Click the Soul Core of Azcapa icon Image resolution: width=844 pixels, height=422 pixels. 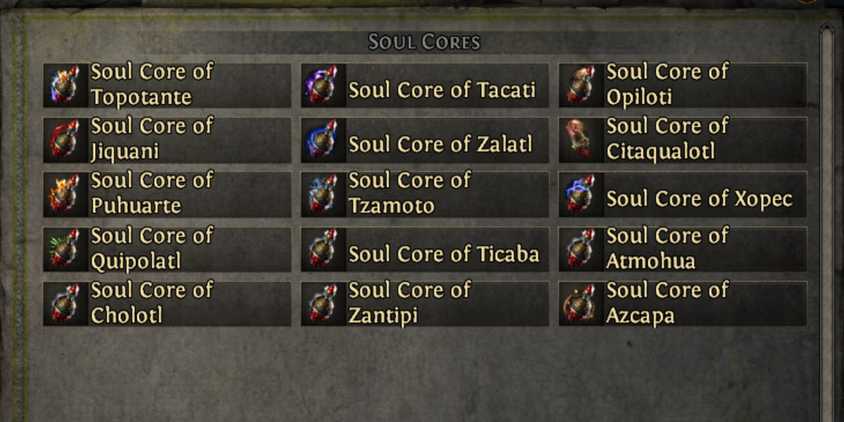click(x=580, y=303)
